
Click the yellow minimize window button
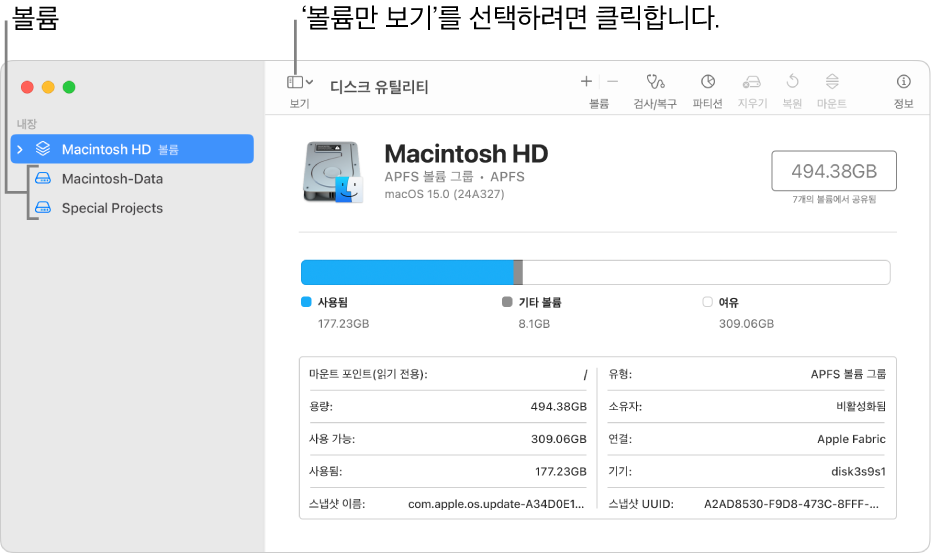point(48,87)
